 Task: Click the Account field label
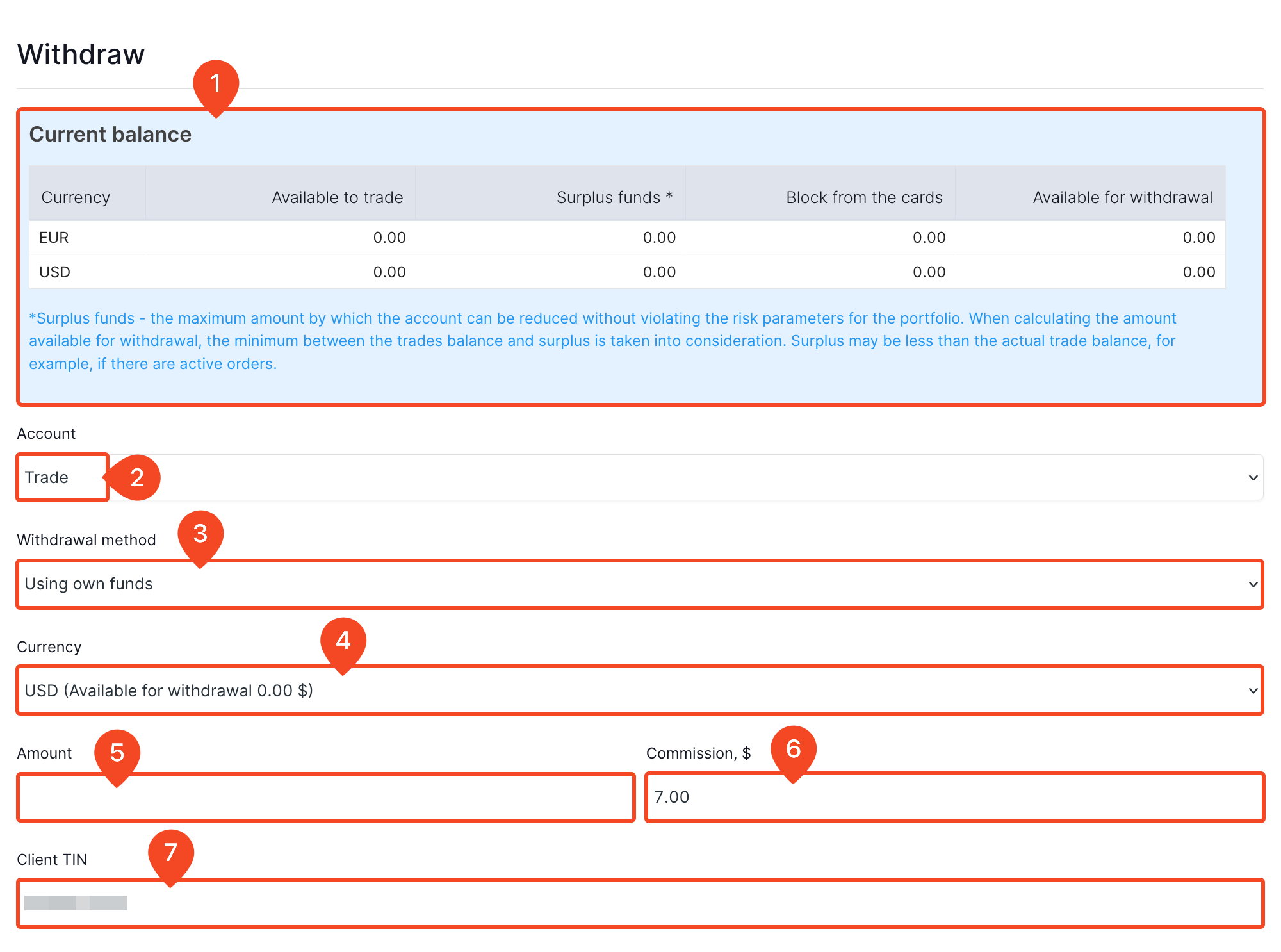[x=46, y=434]
